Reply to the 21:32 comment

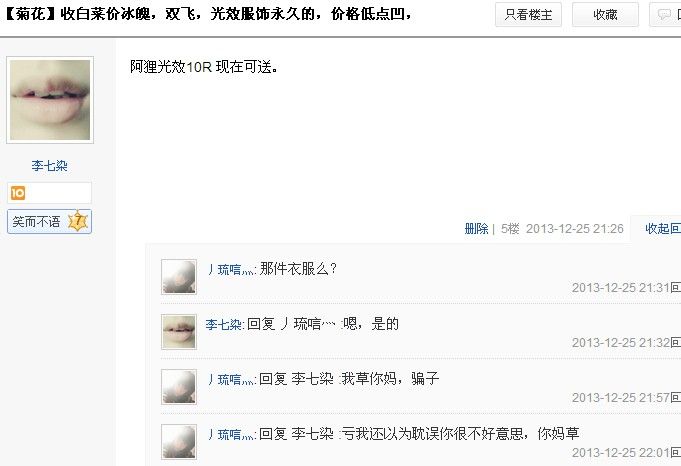pyautogui.click(x=675, y=343)
